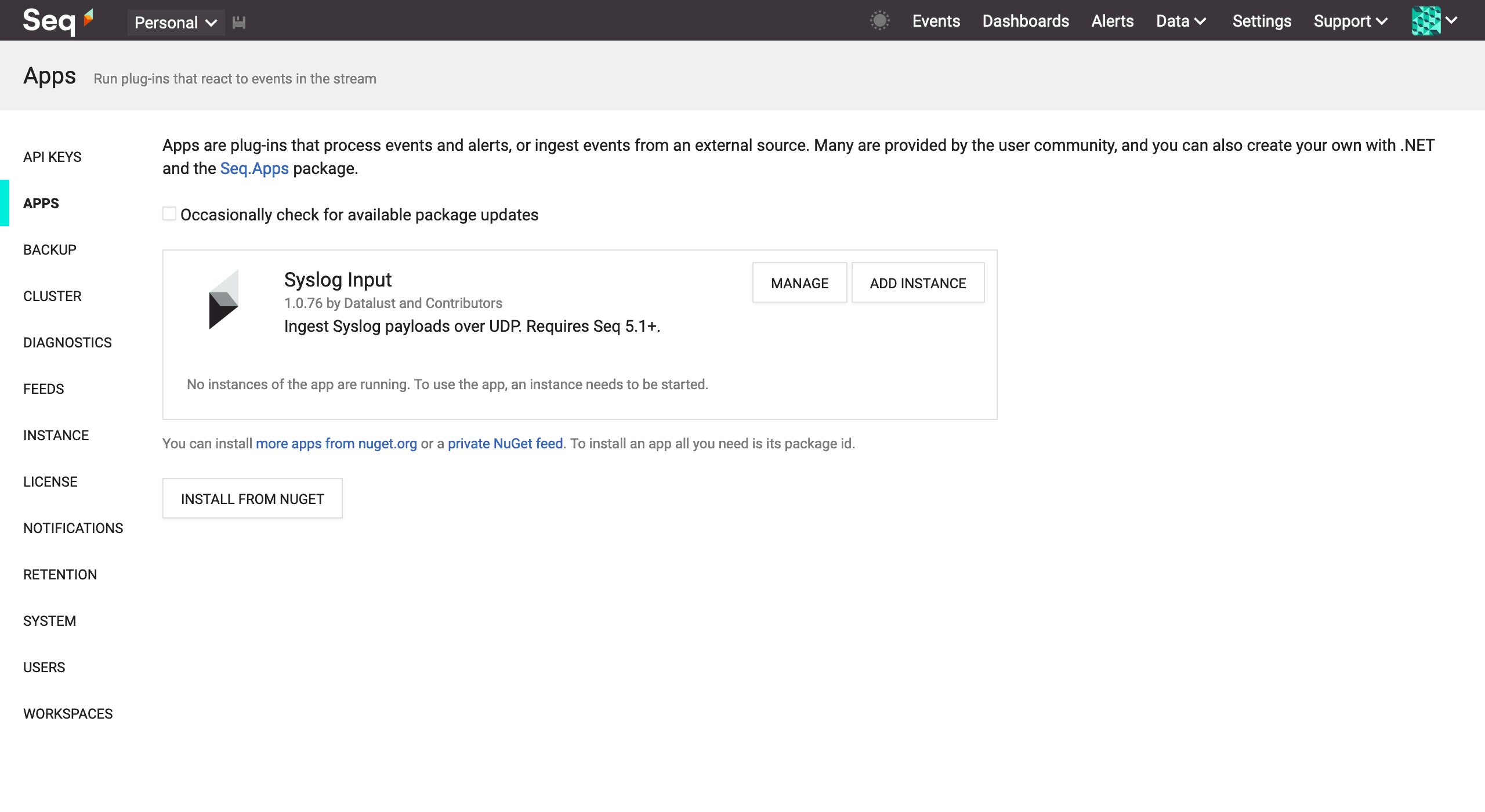Select API KEYS in the sidebar
The width and height of the screenshot is (1485, 812).
[52, 157]
